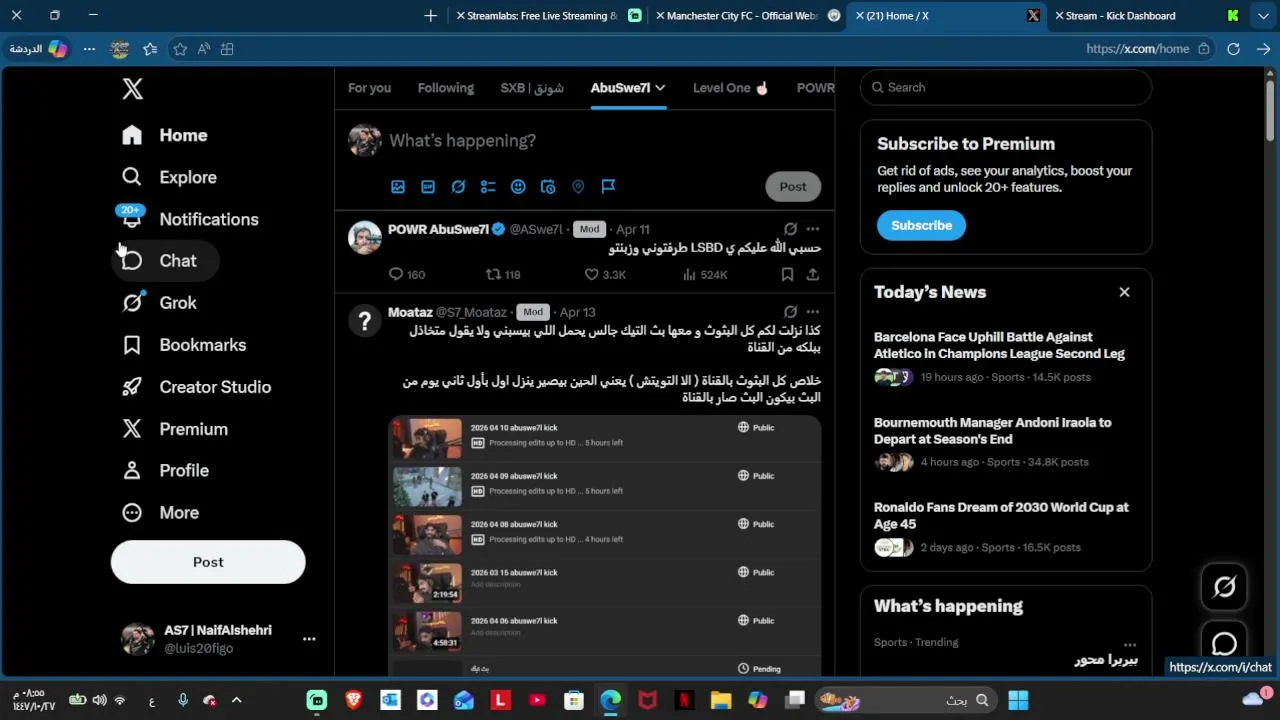
Task: Switch to the Following tab
Action: click(x=446, y=88)
